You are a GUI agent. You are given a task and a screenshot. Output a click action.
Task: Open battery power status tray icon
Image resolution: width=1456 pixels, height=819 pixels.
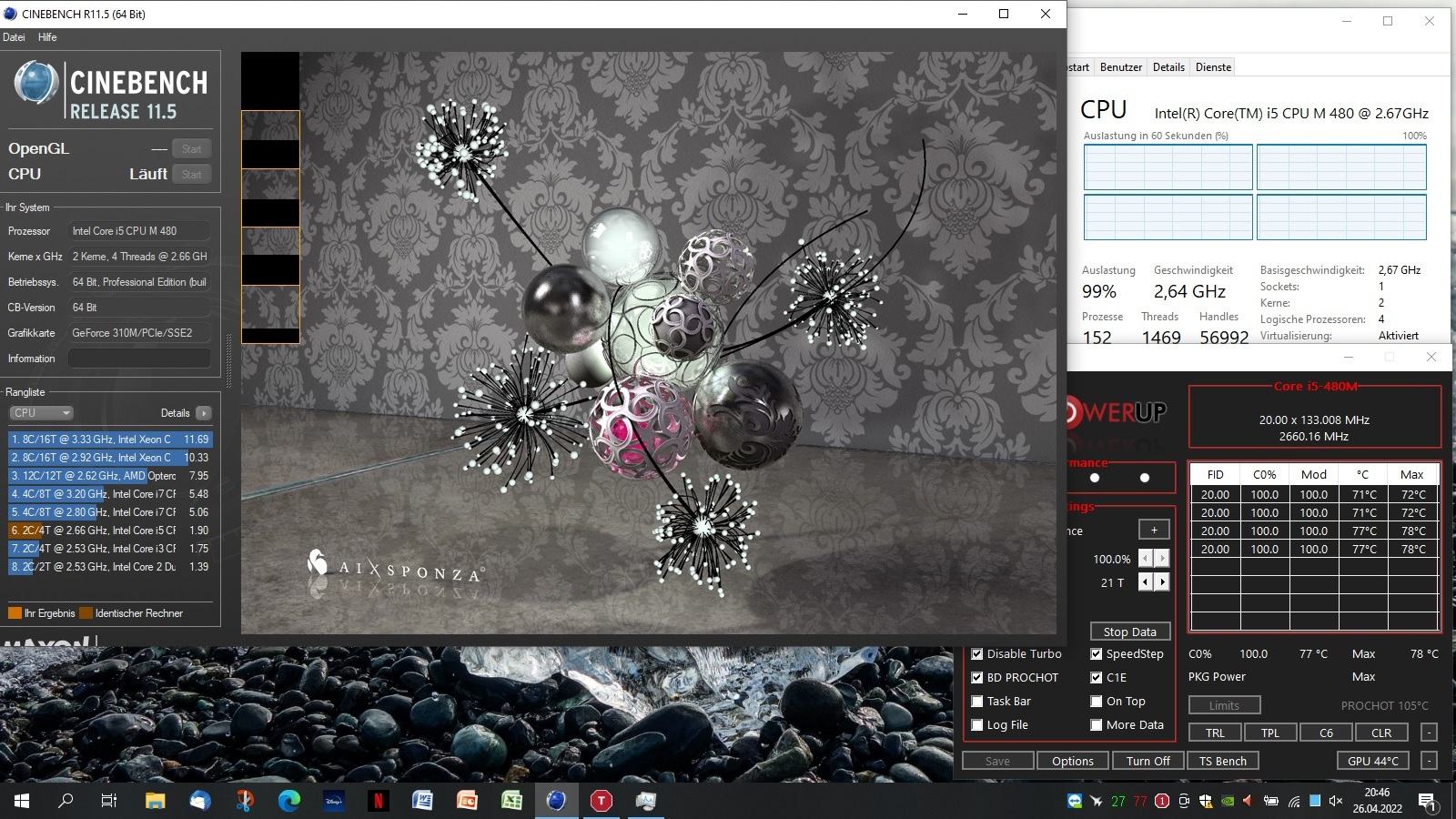(1271, 801)
